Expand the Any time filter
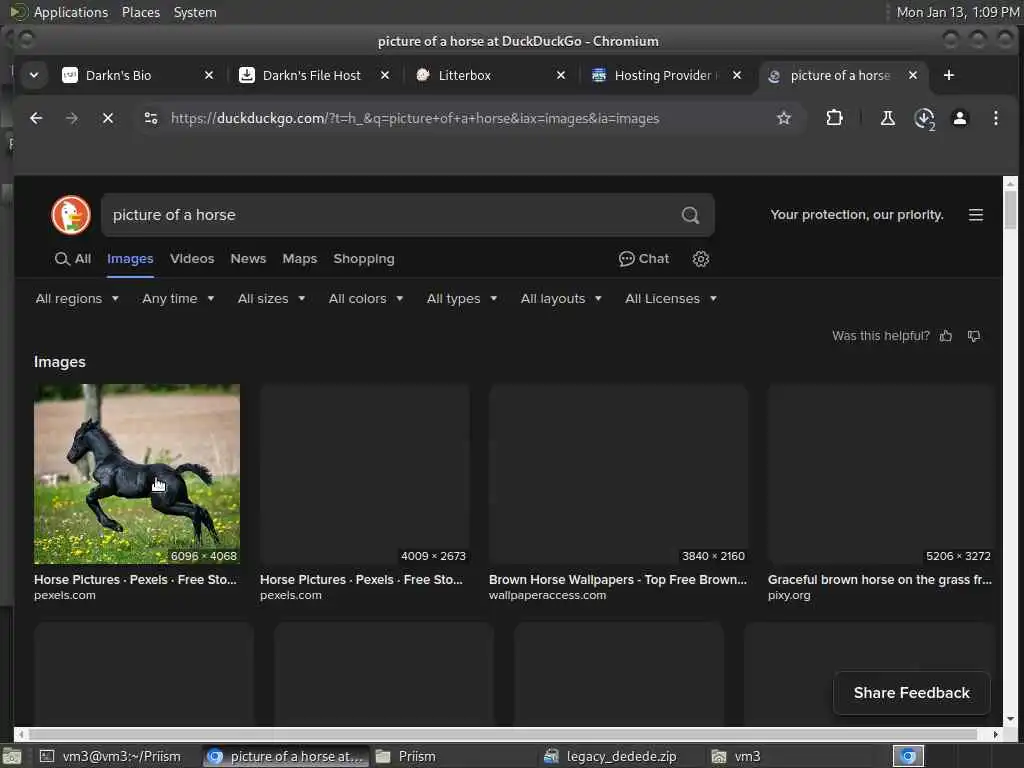 178,298
